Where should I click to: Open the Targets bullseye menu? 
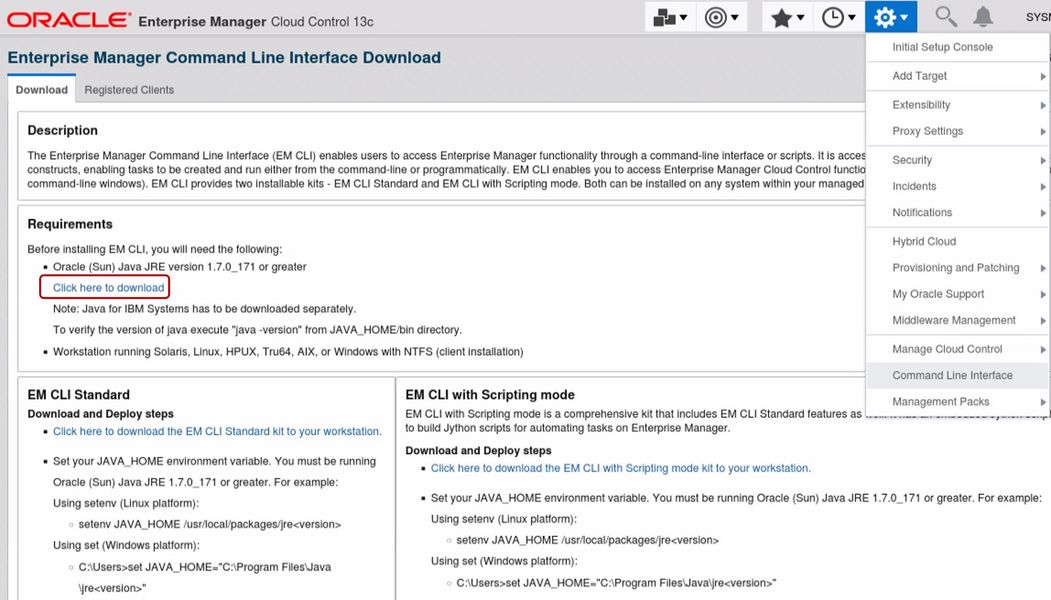click(721, 17)
